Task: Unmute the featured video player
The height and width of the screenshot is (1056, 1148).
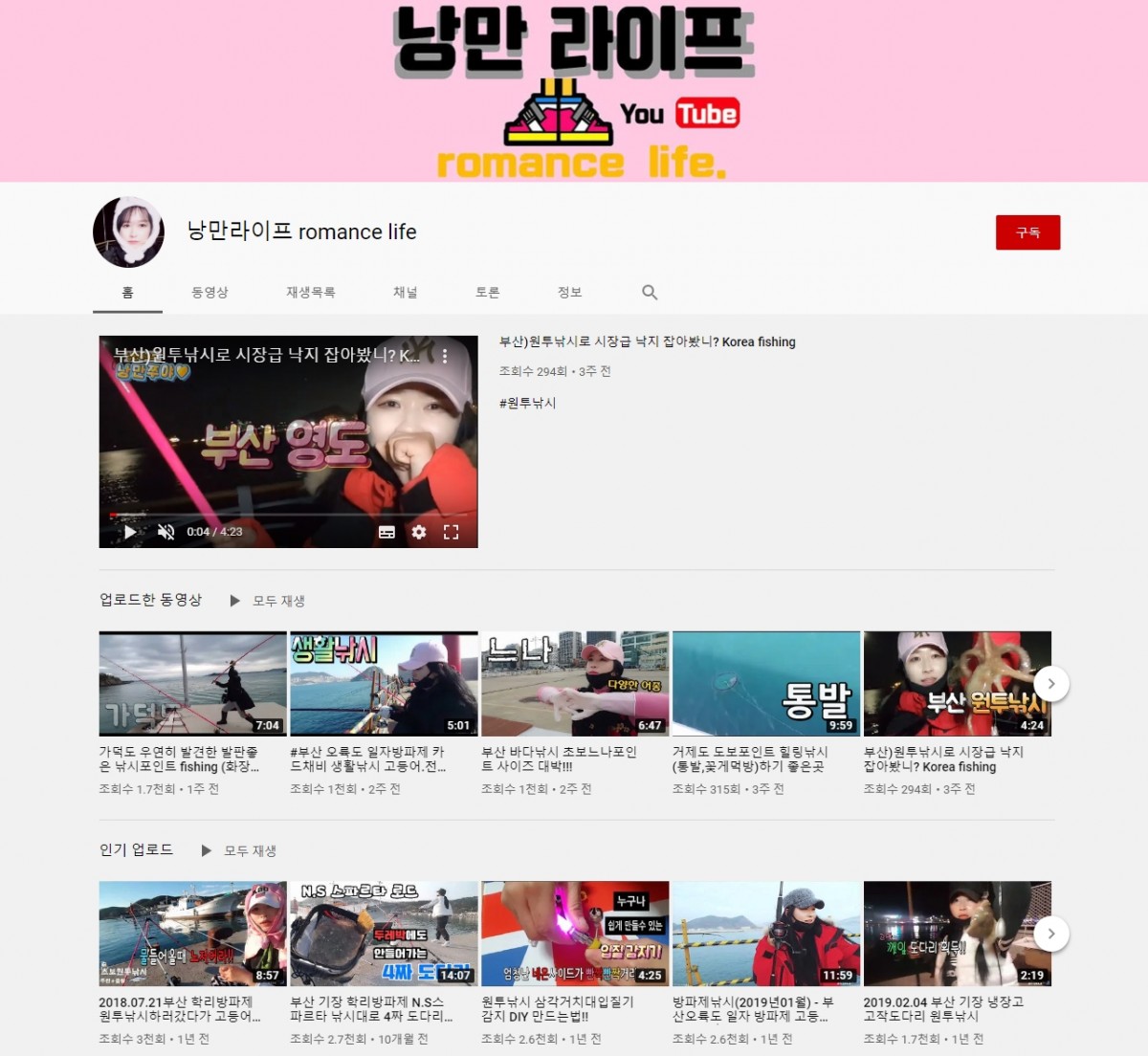Action: pos(166,532)
